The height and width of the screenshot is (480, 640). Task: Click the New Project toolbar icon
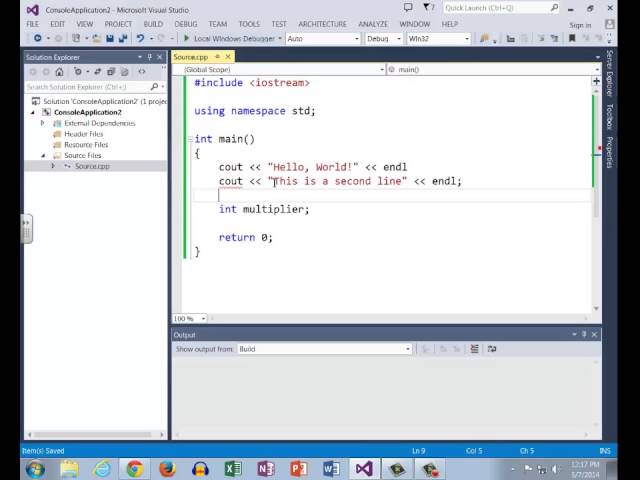pos(76,38)
